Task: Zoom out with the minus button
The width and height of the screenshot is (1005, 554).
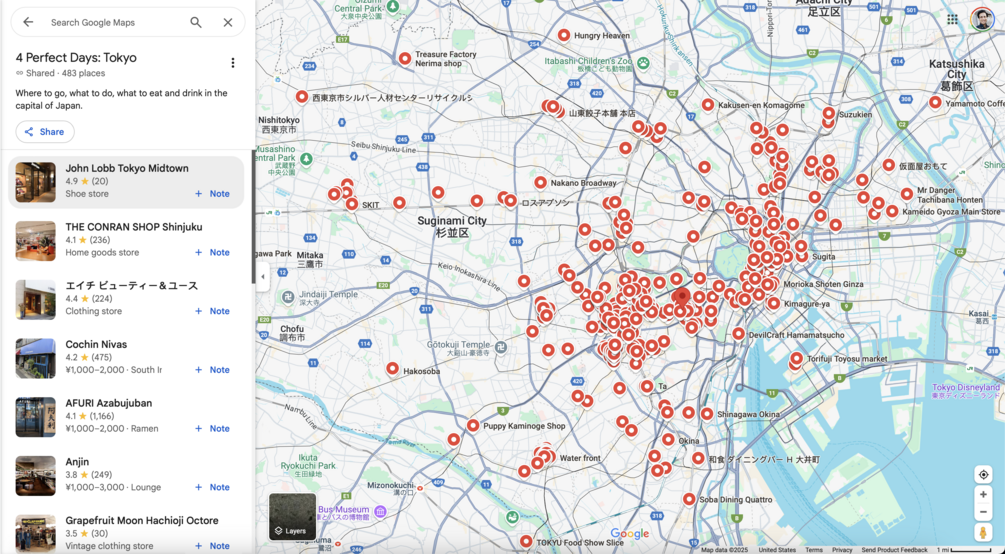Action: [983, 512]
